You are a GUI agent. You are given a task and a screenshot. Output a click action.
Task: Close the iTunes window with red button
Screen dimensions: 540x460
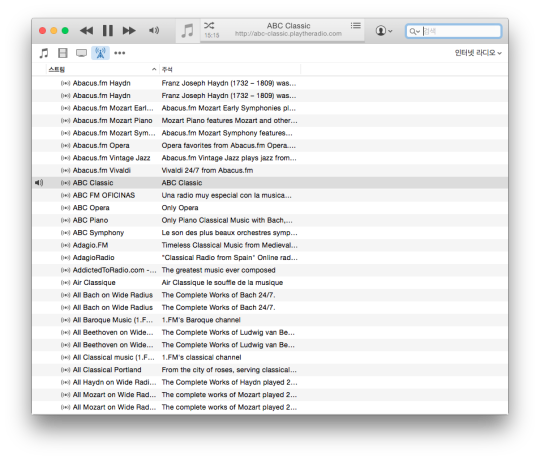coord(42,31)
